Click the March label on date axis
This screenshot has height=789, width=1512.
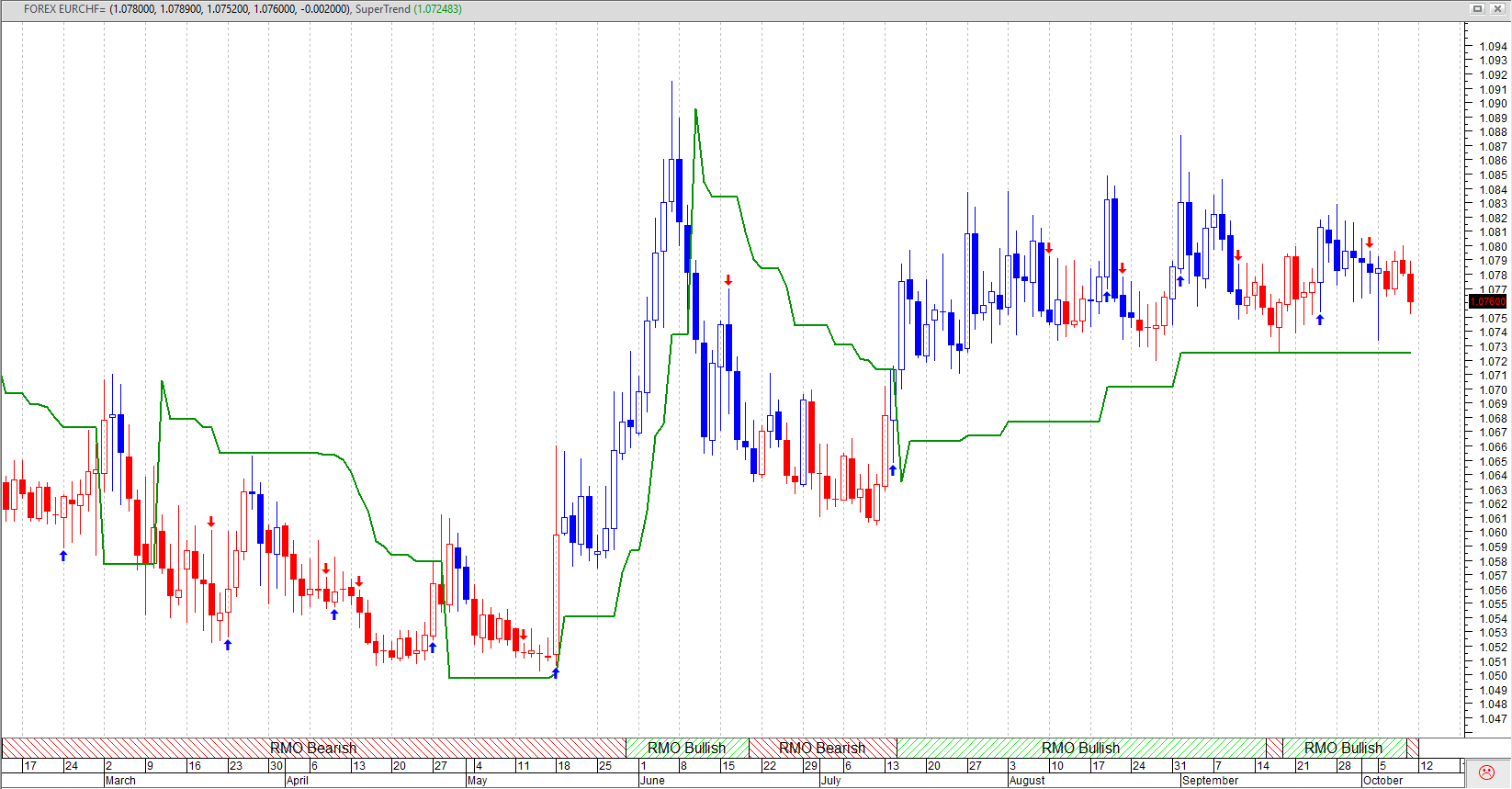[120, 781]
